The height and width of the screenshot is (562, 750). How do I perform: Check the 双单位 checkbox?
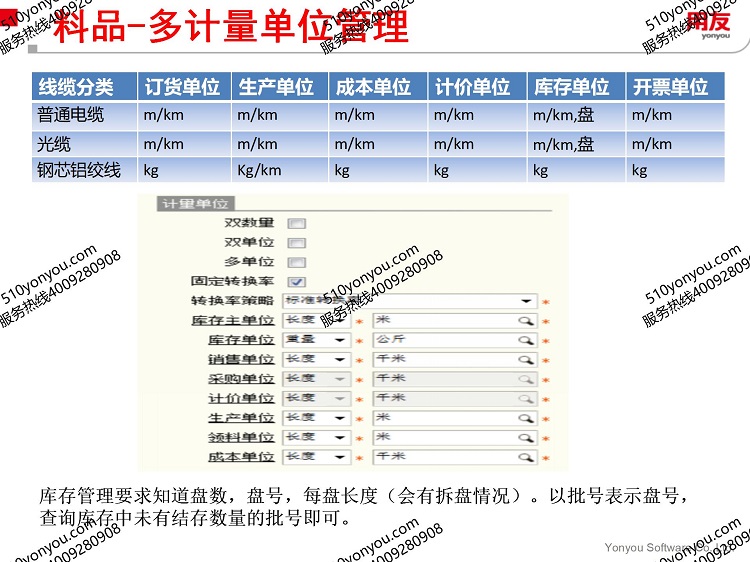(x=297, y=243)
